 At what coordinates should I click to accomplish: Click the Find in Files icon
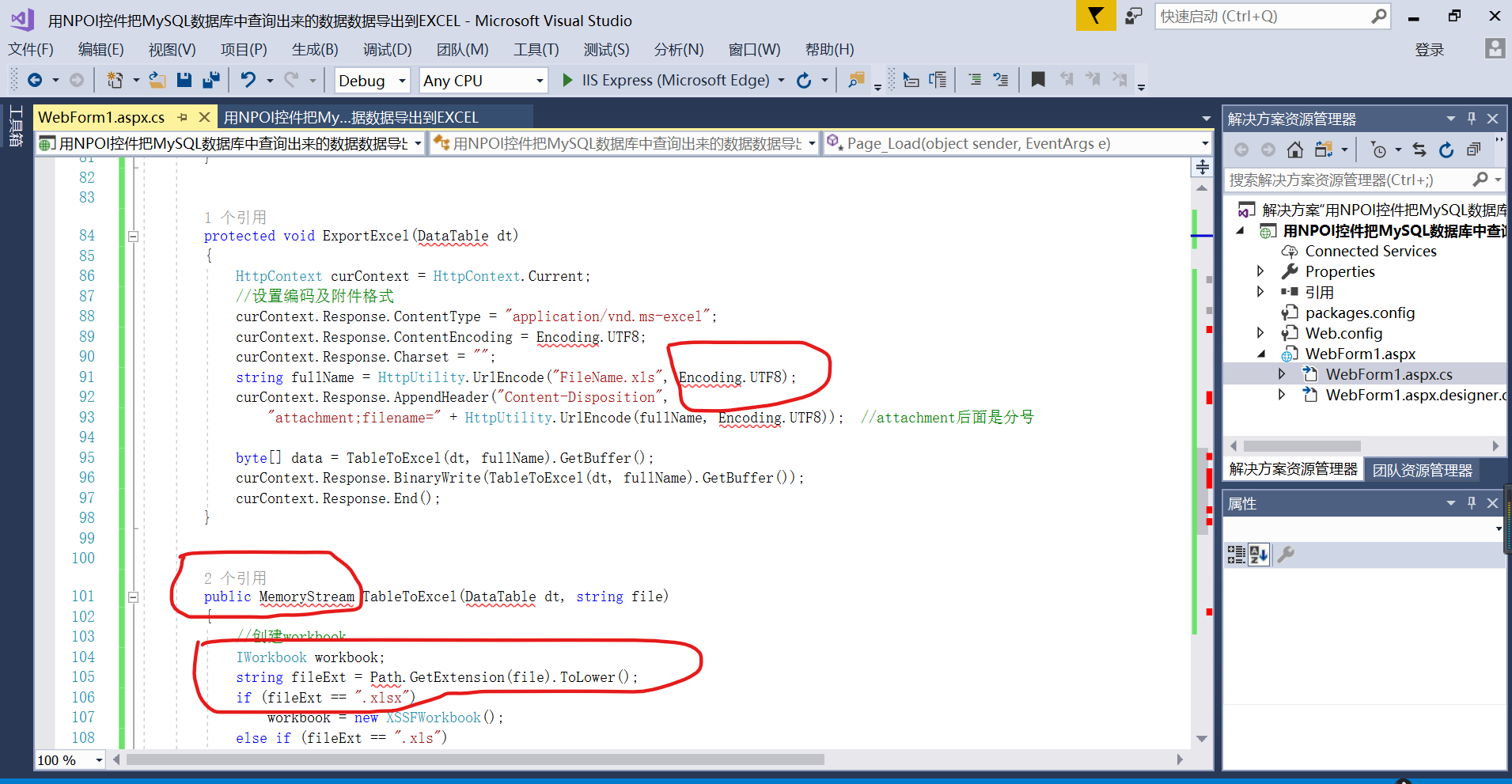(855, 79)
